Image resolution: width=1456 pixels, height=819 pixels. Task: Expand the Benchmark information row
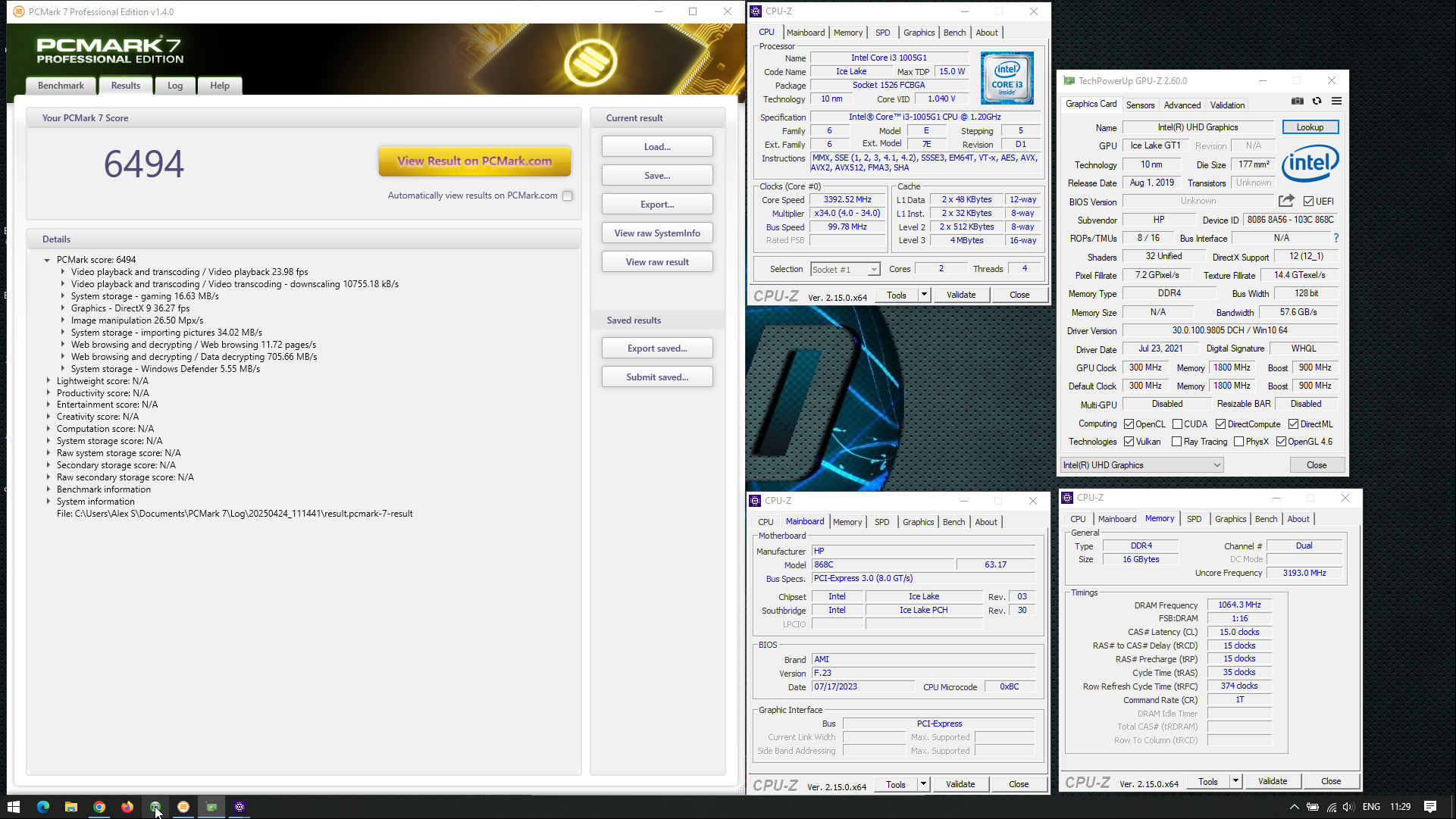[49, 489]
